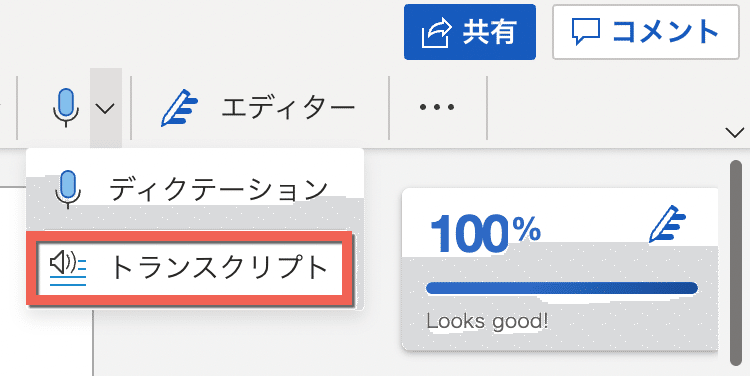This screenshot has width=750, height=376.
Task: Click the share arrow icon
Action: (x=436, y=33)
